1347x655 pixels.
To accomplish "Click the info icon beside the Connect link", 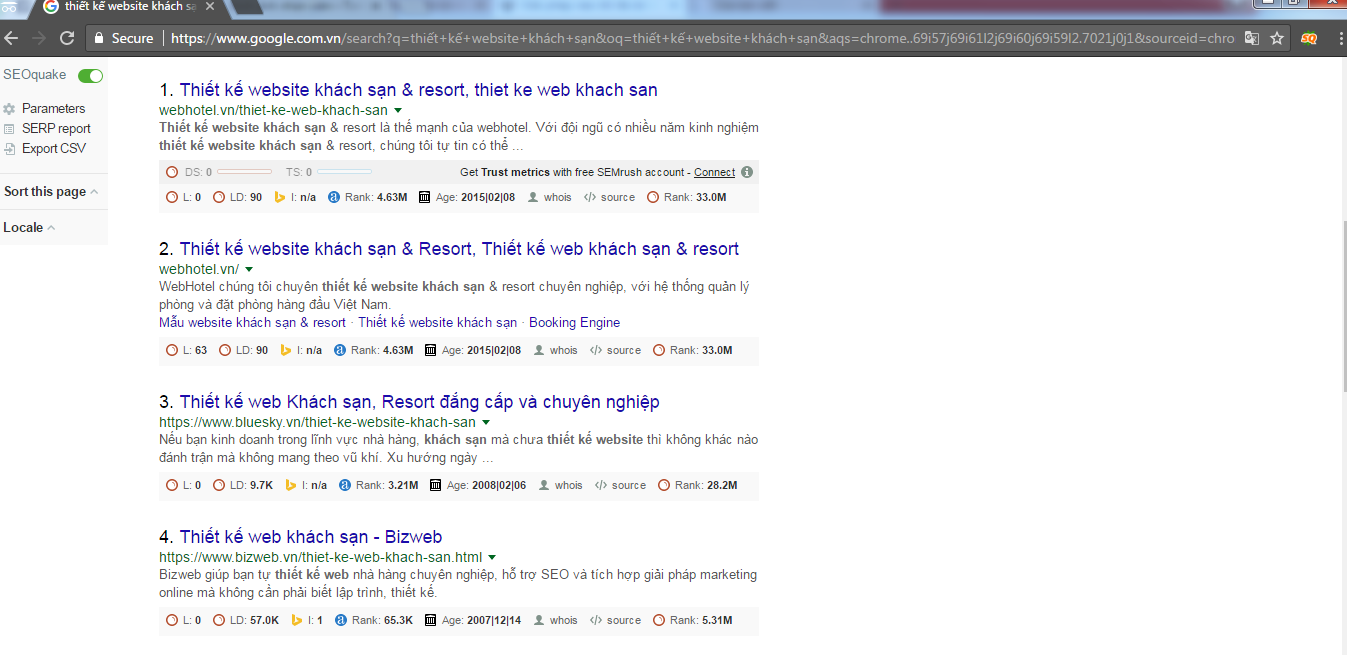I will pyautogui.click(x=747, y=172).
